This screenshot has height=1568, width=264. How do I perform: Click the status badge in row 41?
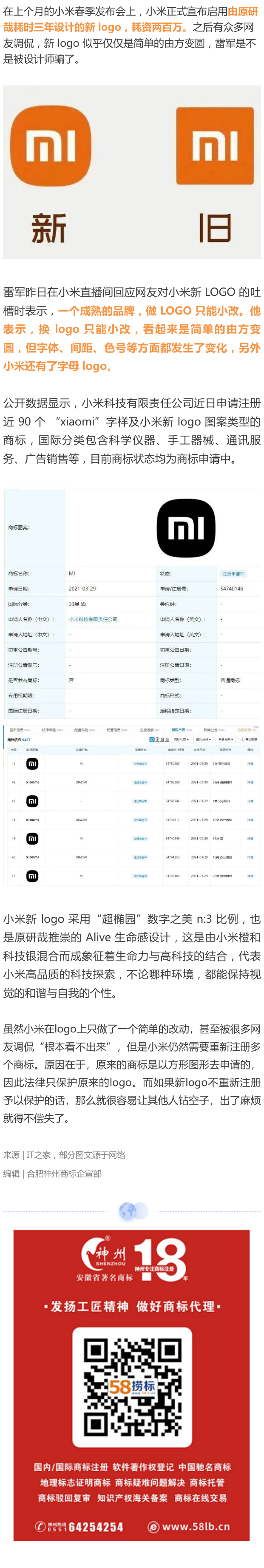click(141, 763)
